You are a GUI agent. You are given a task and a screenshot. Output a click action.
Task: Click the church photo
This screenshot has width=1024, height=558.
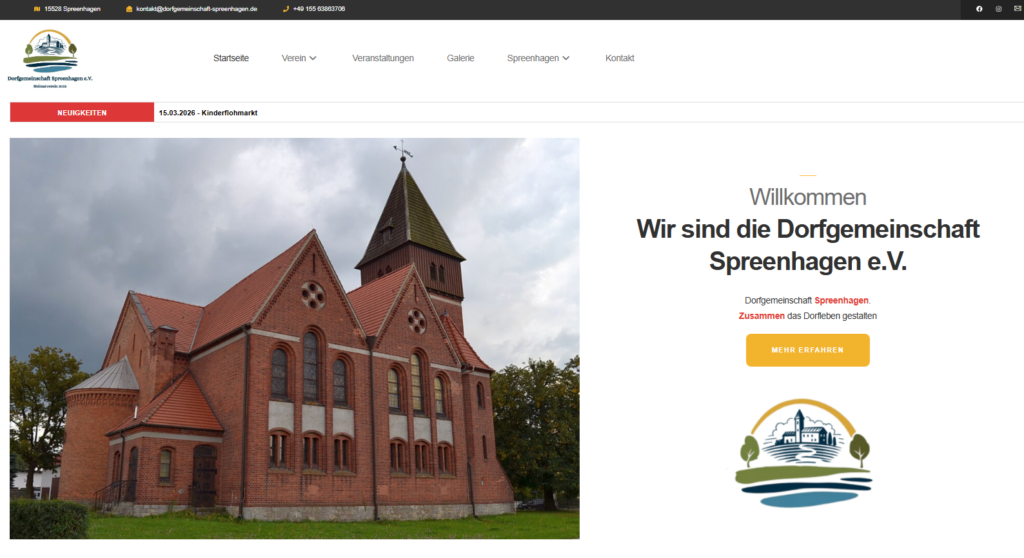click(294, 338)
